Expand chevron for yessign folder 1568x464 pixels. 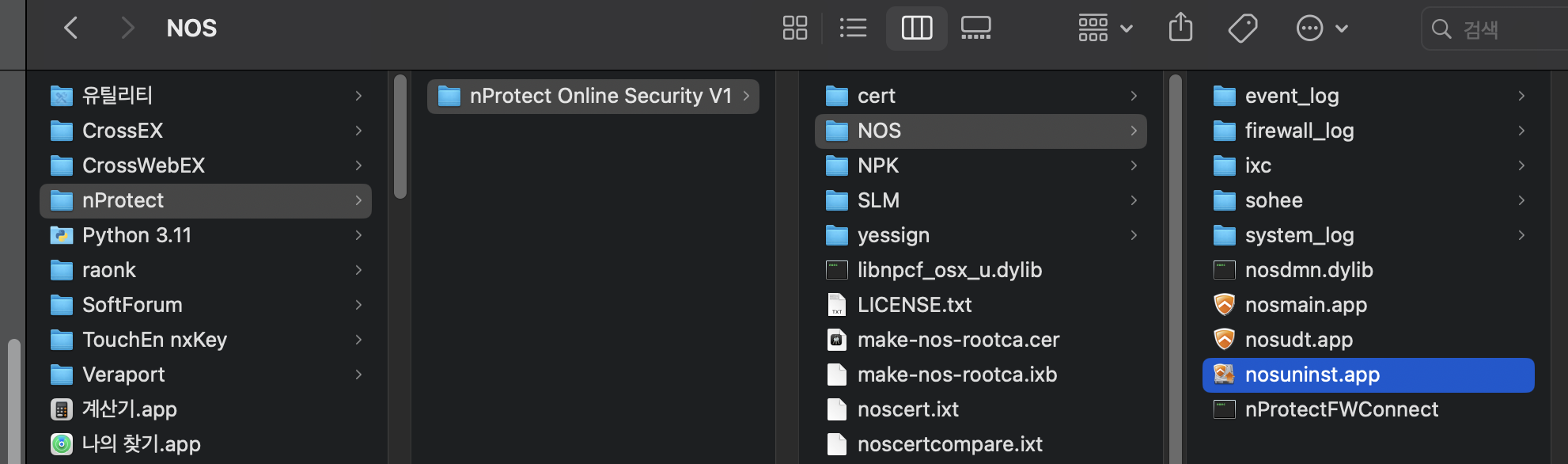point(1134,235)
